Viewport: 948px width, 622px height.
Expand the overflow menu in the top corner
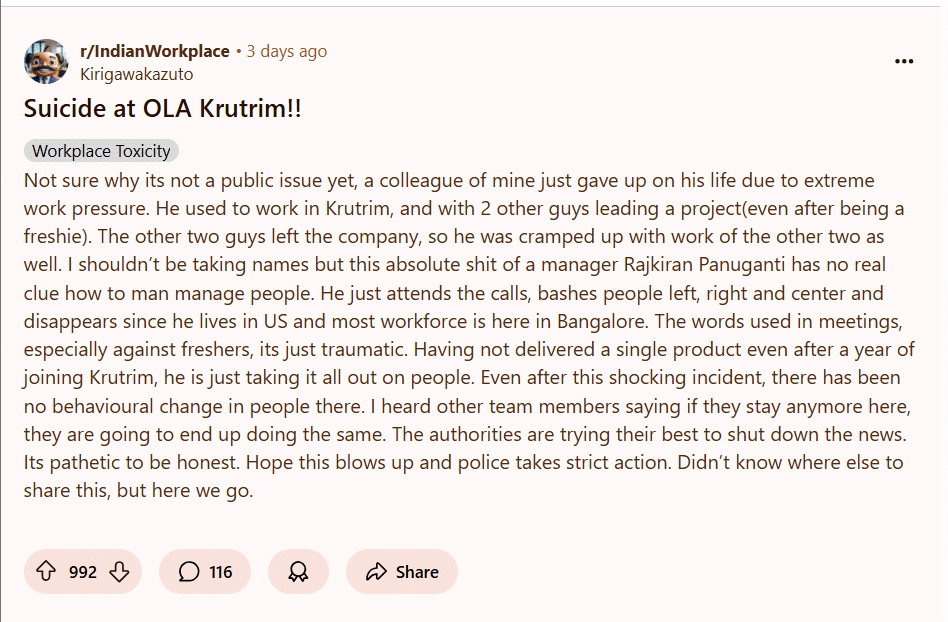(904, 61)
